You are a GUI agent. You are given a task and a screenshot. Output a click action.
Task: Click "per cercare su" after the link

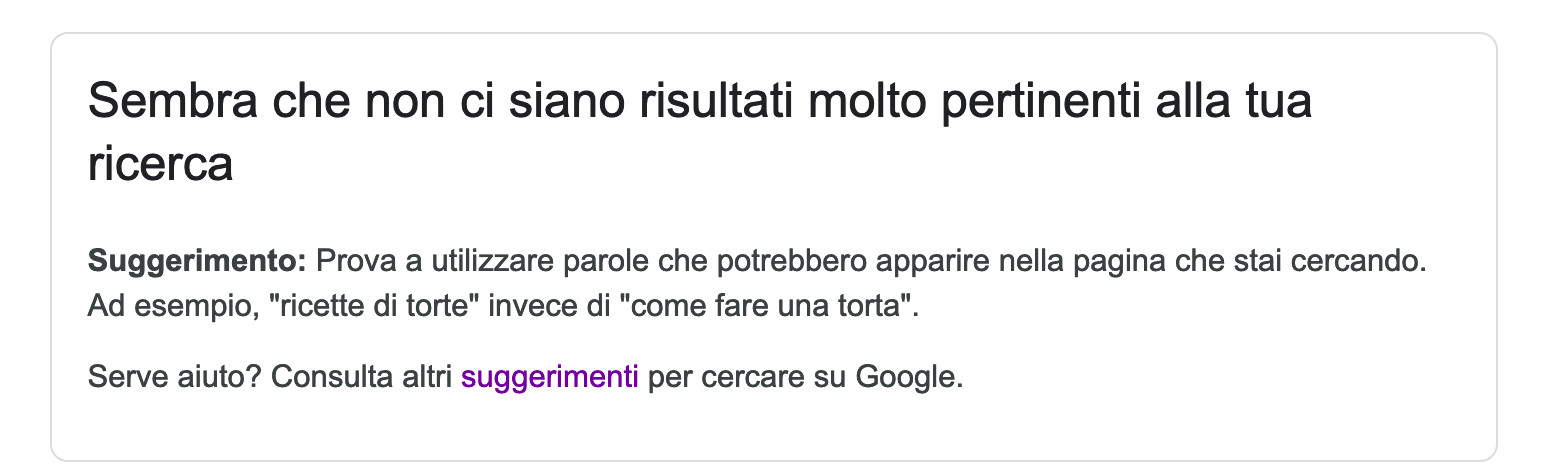point(748,377)
